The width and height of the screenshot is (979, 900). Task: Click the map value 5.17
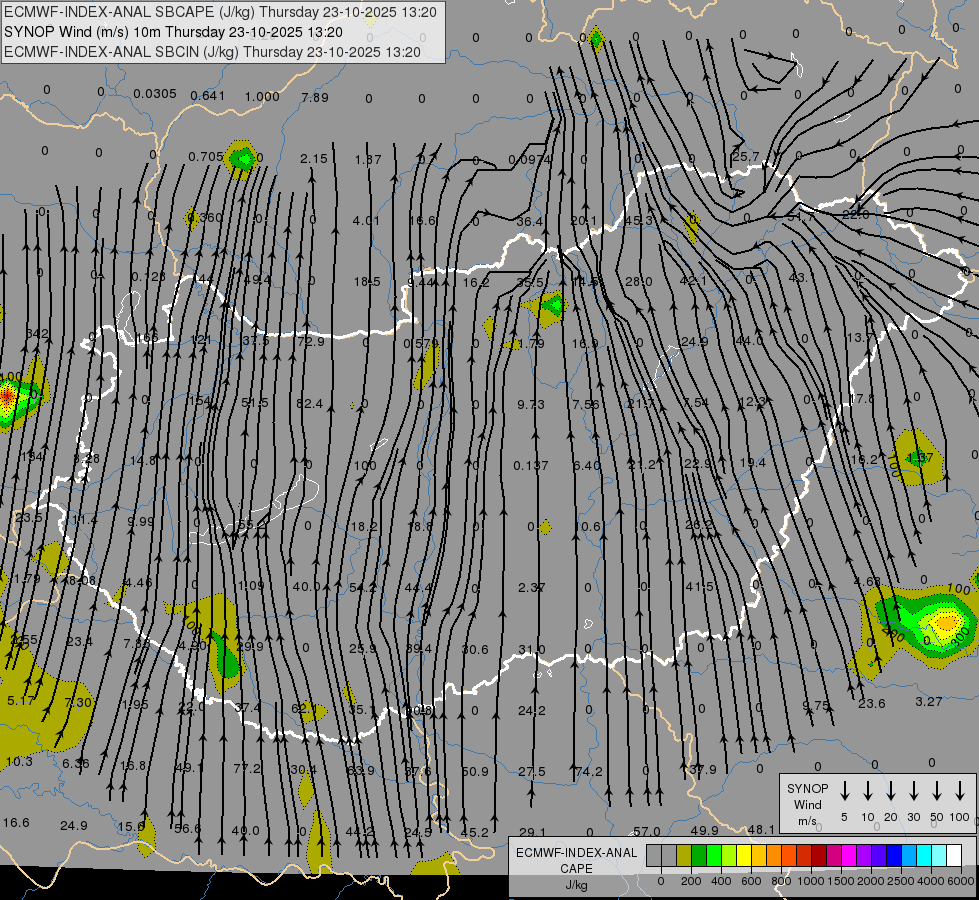(21, 701)
